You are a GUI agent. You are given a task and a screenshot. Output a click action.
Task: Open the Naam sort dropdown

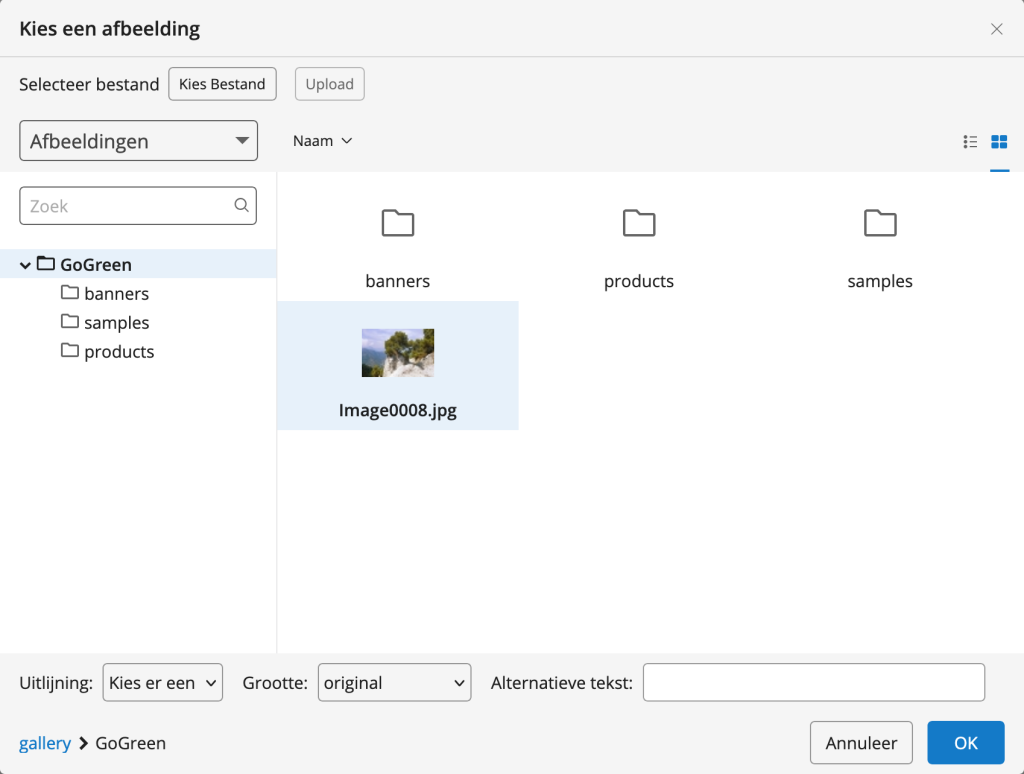(x=323, y=141)
